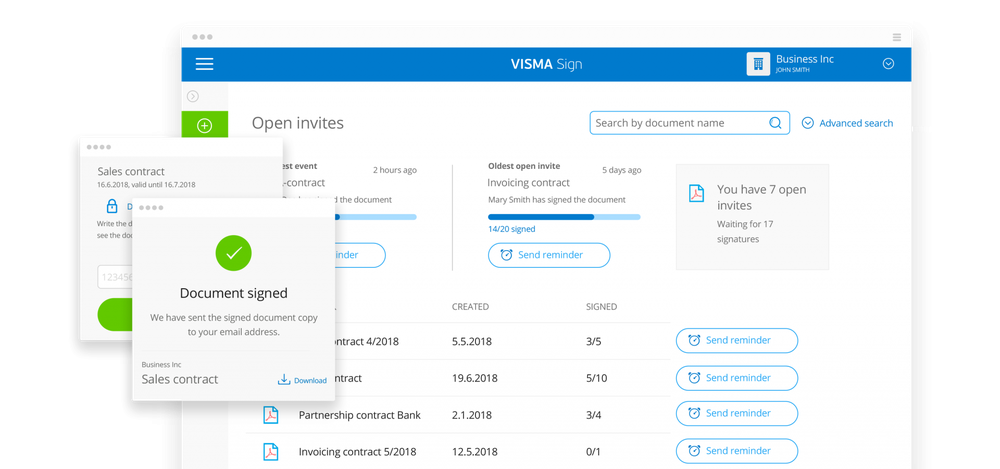1000x469 pixels.
Task: Click the browser menu icon top right
Action: 897,37
